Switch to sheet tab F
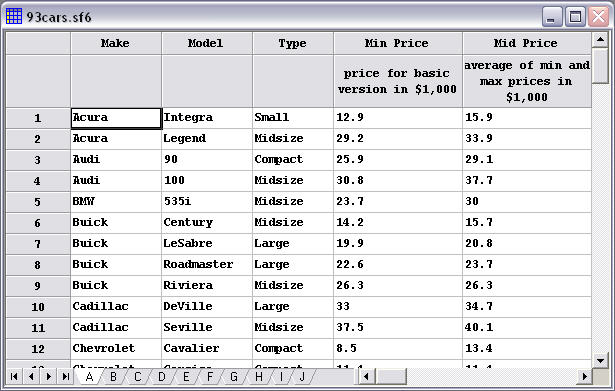This screenshot has width=615, height=391. pyautogui.click(x=210, y=377)
